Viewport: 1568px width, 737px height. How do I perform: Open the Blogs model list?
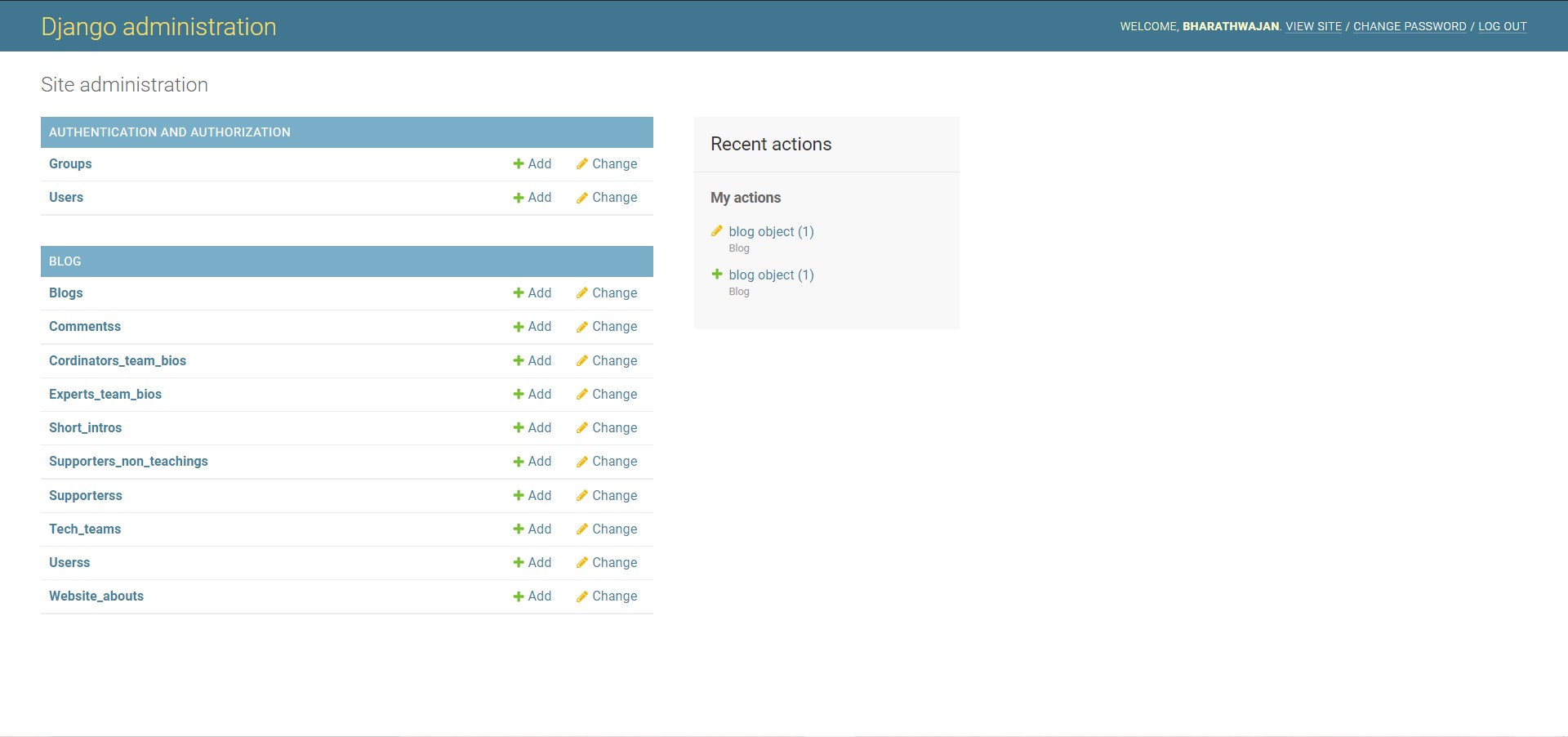point(66,293)
